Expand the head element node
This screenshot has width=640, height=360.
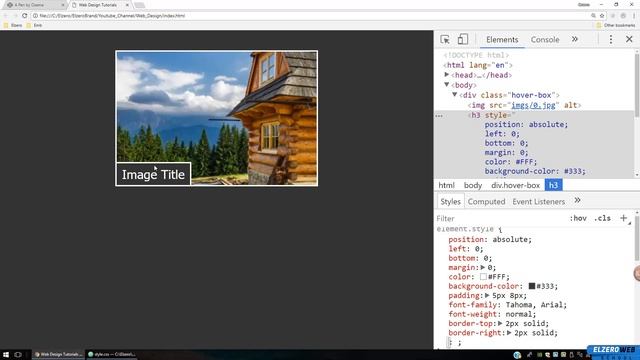(447, 75)
